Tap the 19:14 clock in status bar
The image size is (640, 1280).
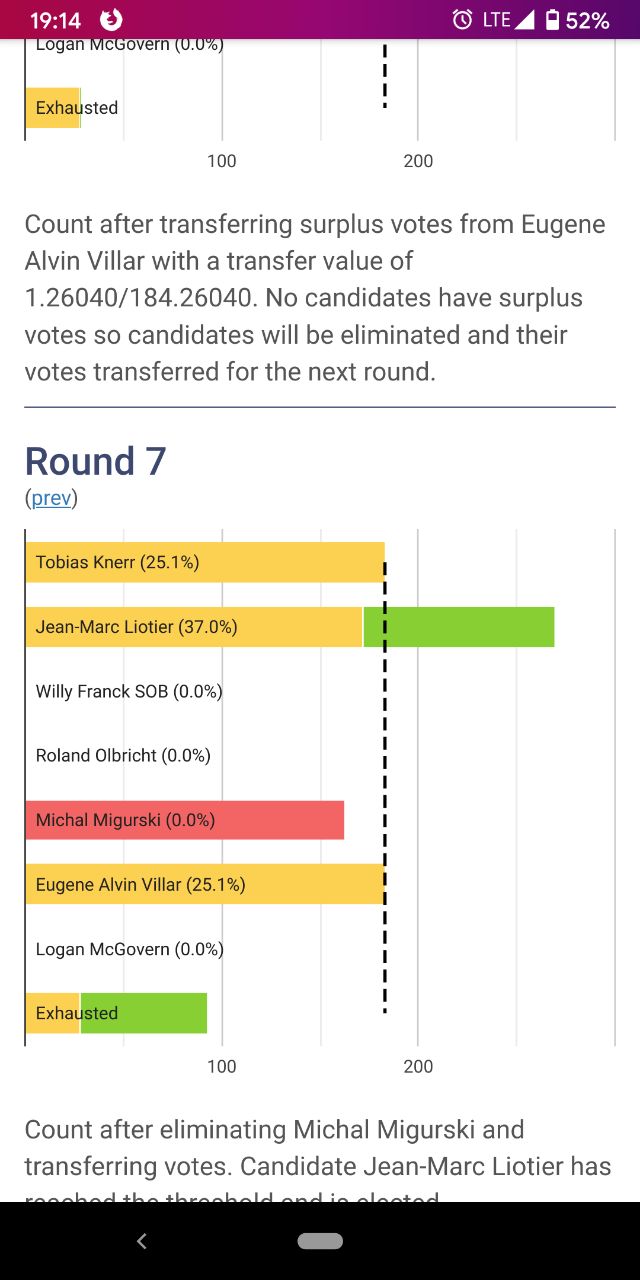coord(56,20)
